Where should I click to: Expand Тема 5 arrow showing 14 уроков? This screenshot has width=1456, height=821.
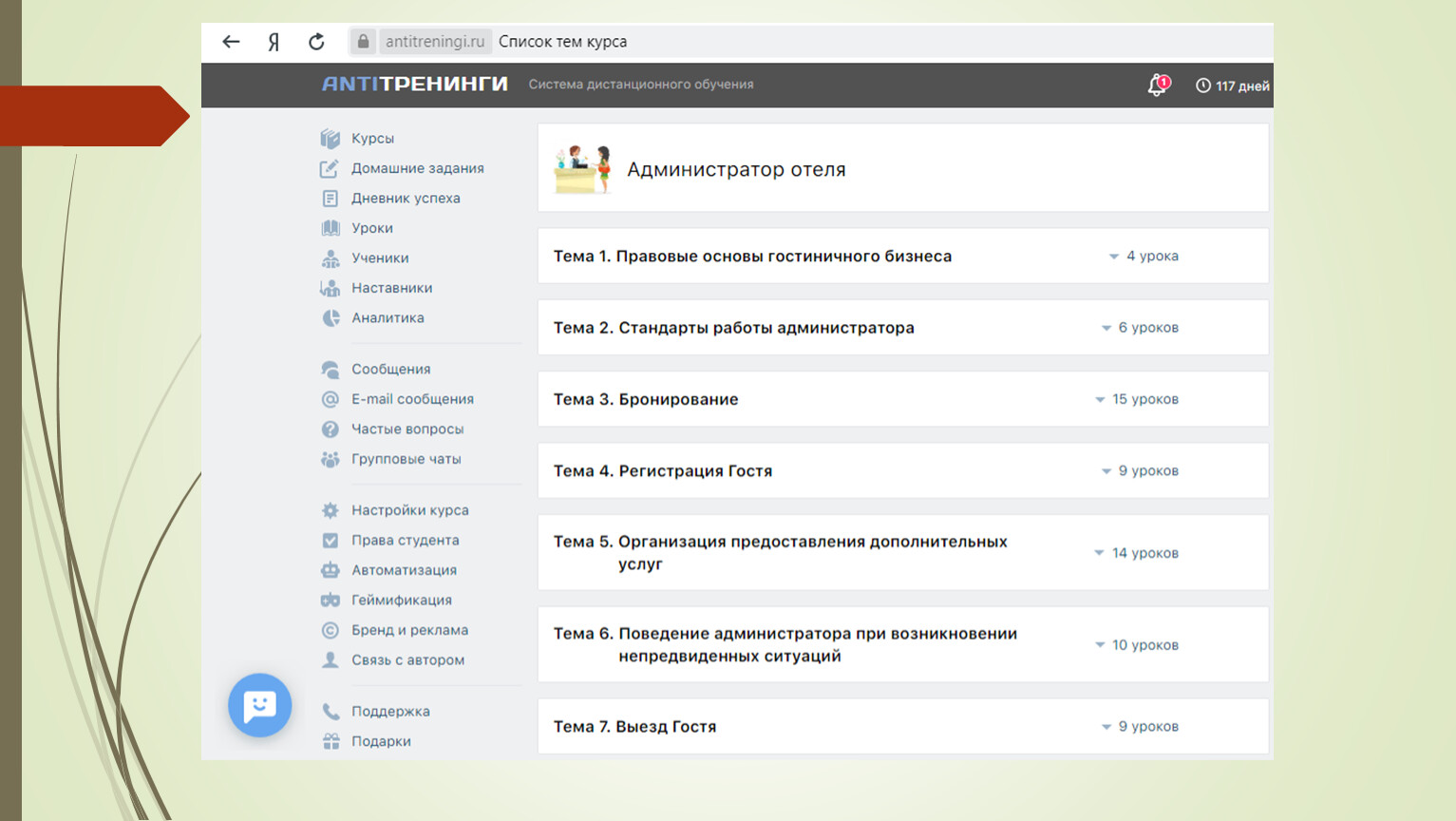tap(1099, 553)
